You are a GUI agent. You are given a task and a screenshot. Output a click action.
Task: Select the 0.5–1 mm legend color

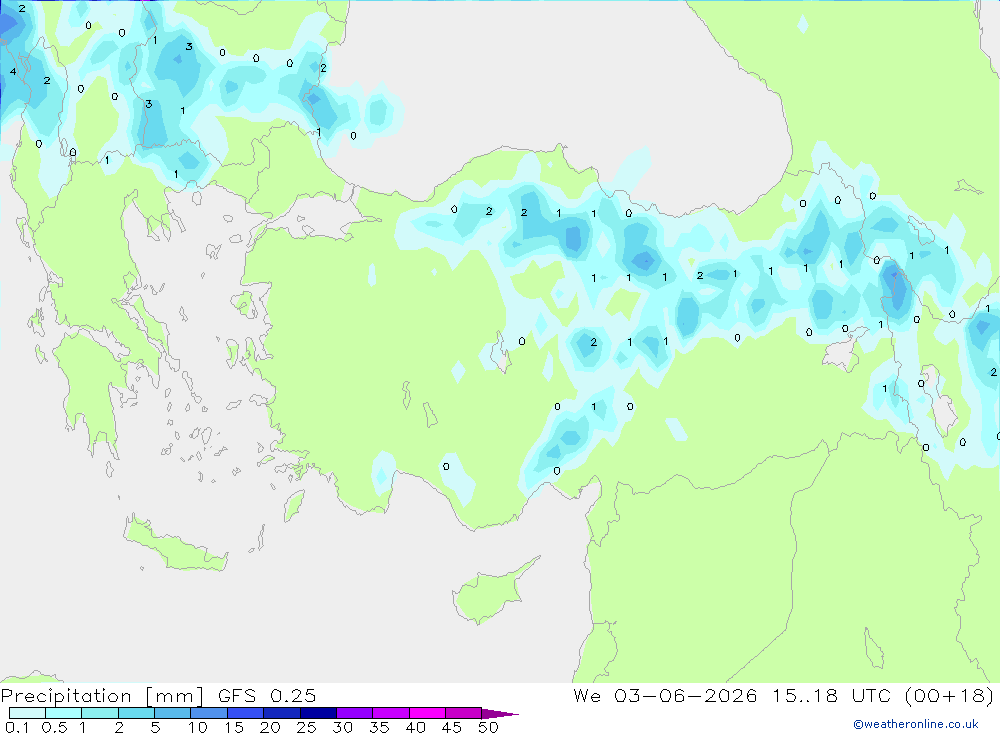[64, 713]
